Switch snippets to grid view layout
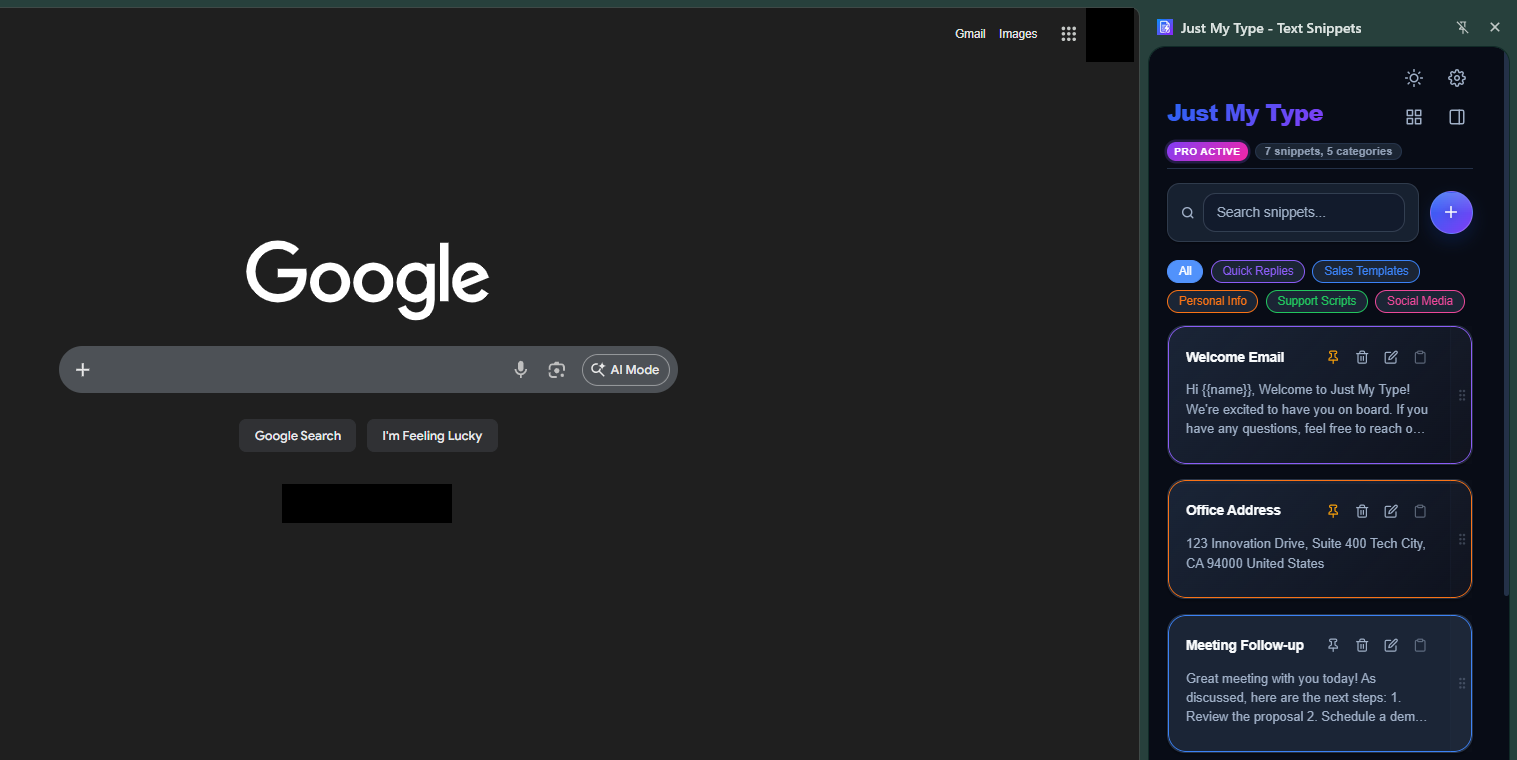Viewport: 1517px width, 760px height. (x=1413, y=117)
